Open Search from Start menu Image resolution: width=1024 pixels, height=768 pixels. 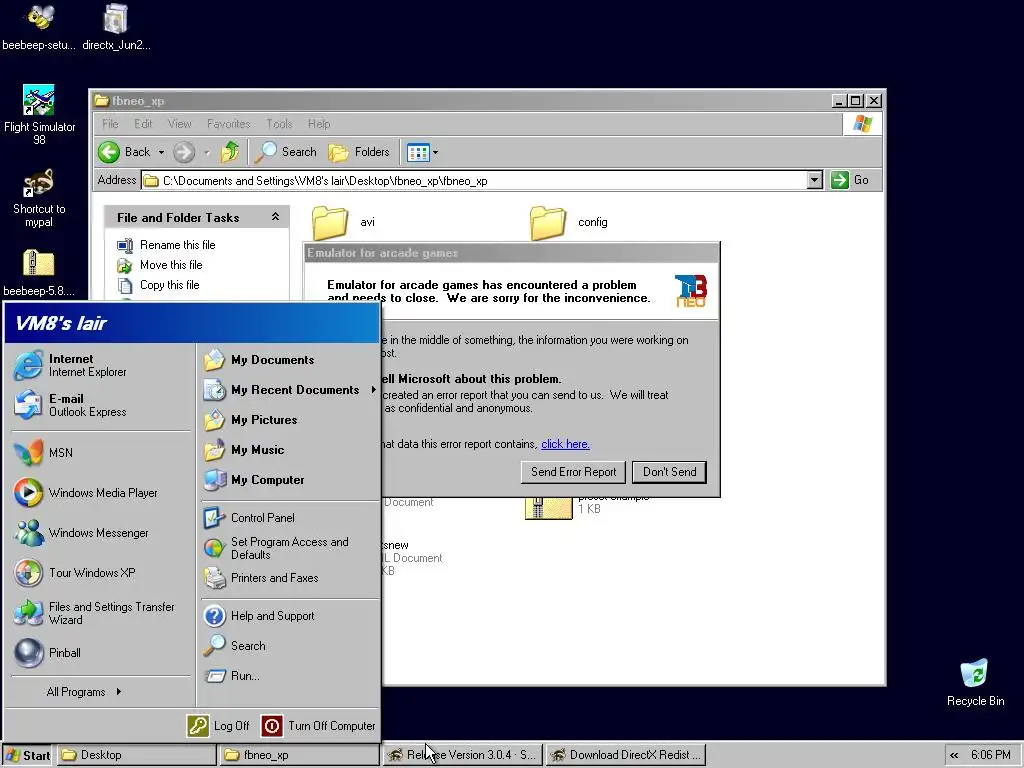coord(234,646)
